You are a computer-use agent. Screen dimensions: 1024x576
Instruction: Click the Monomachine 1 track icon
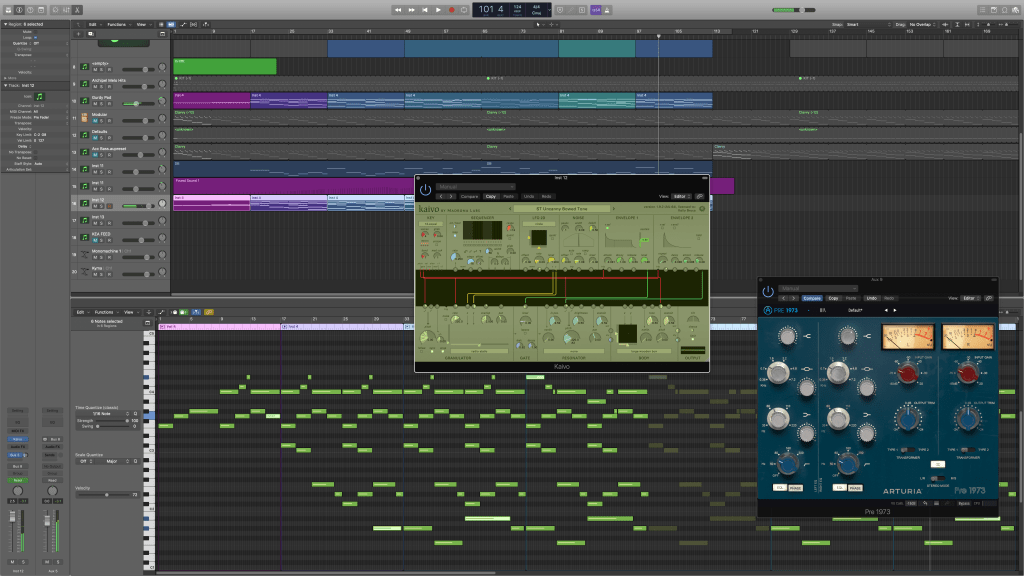click(84, 254)
